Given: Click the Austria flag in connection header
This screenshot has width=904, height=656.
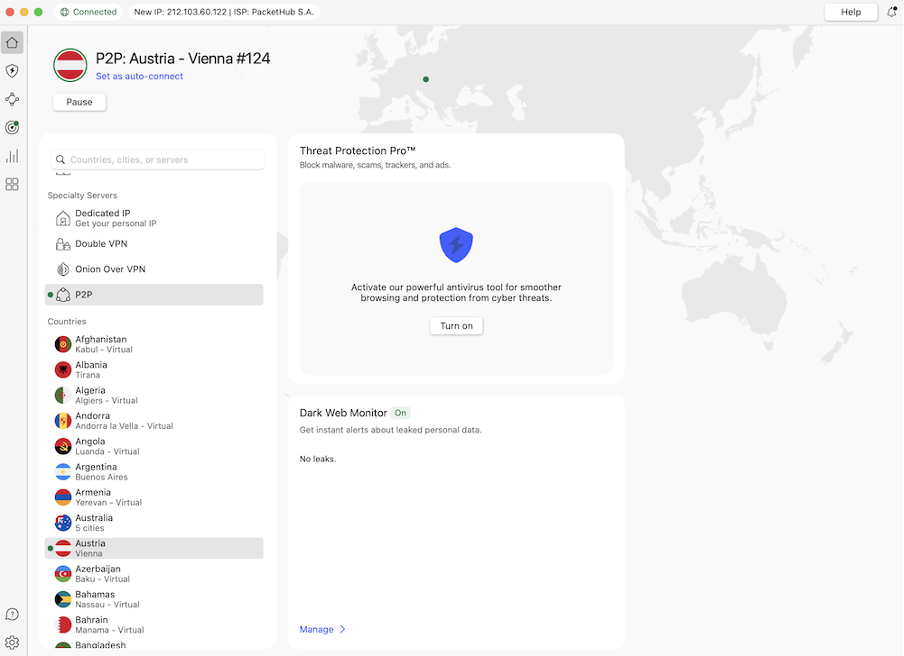Looking at the screenshot, I should tap(70, 65).
